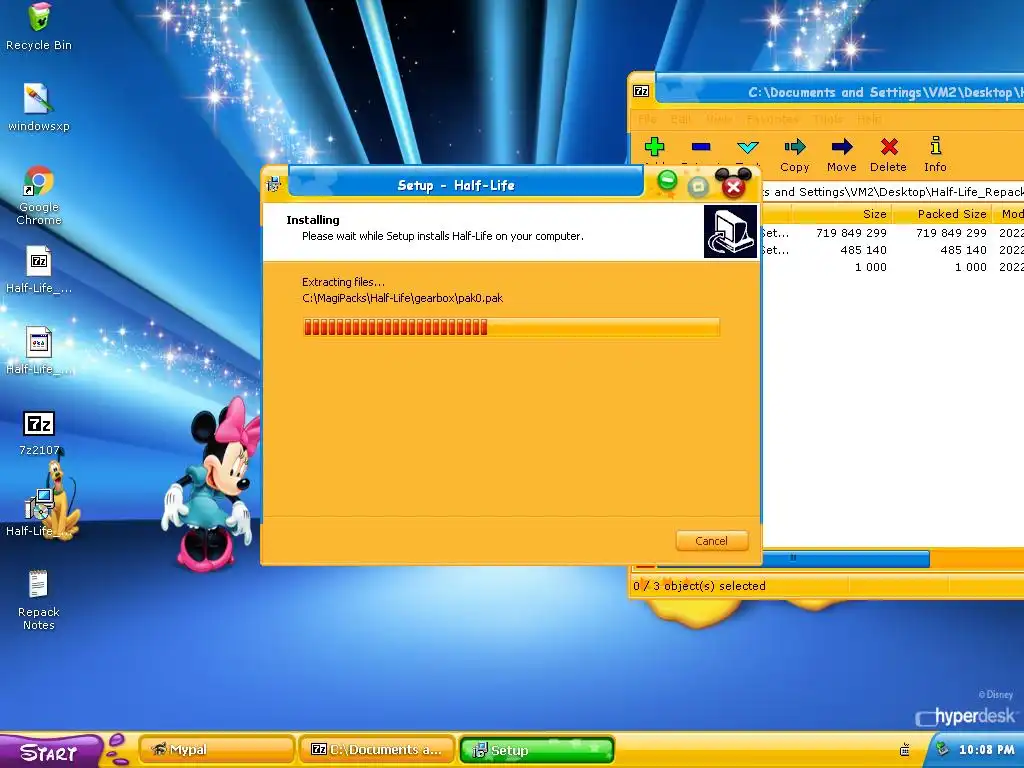The image size is (1024, 768).
Task: Switch to Mypal in the taskbar
Action: [217, 750]
